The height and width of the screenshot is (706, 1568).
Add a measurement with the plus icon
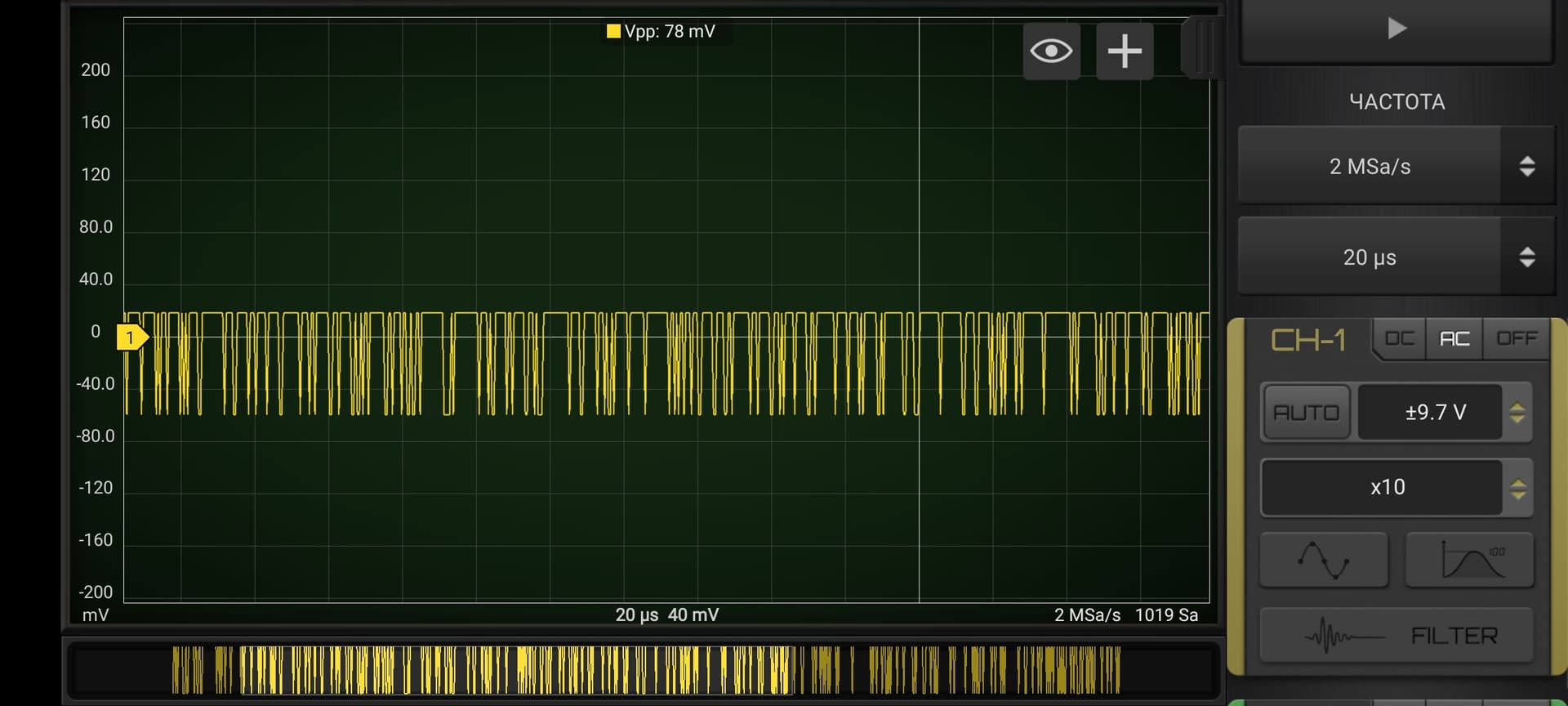pyautogui.click(x=1125, y=51)
